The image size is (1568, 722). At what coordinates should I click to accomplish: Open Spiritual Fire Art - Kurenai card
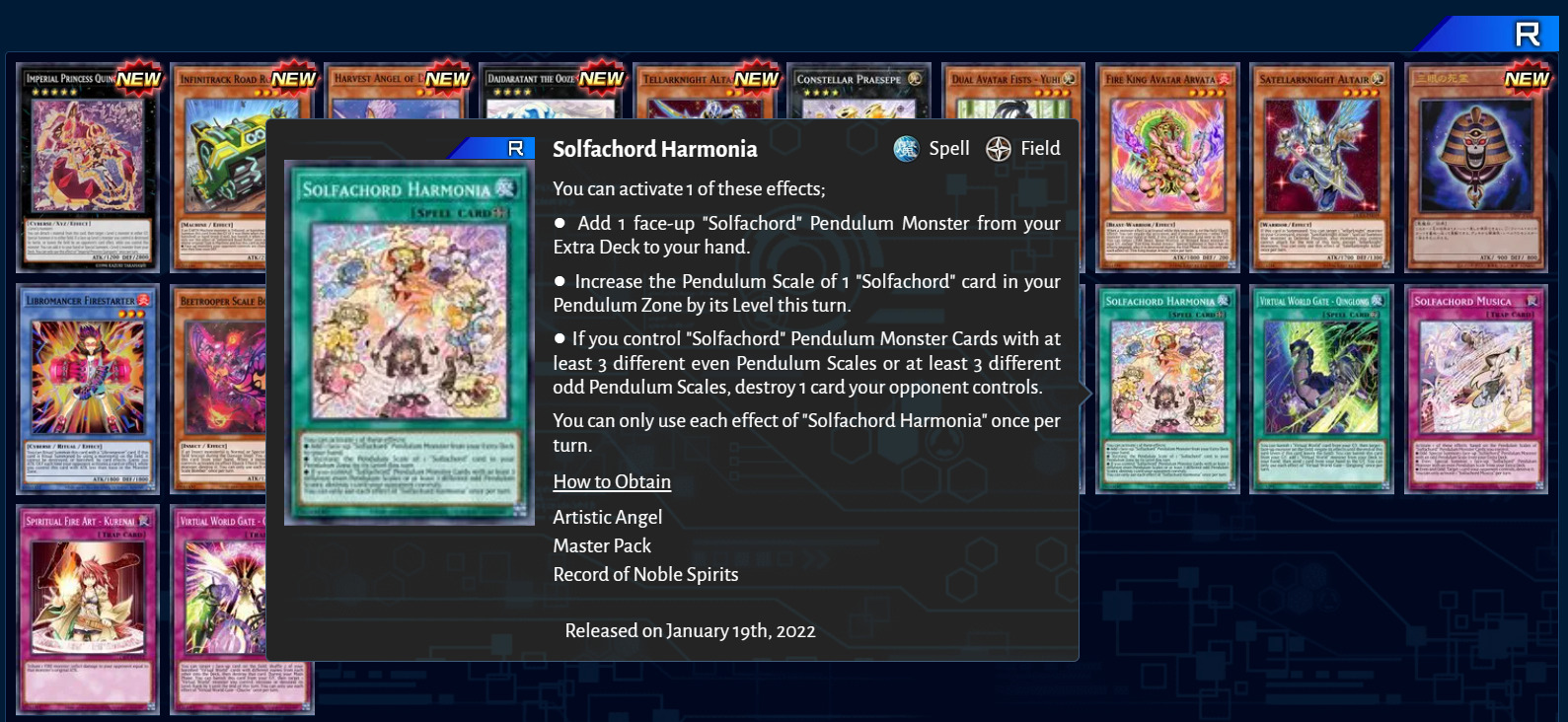pos(88,610)
